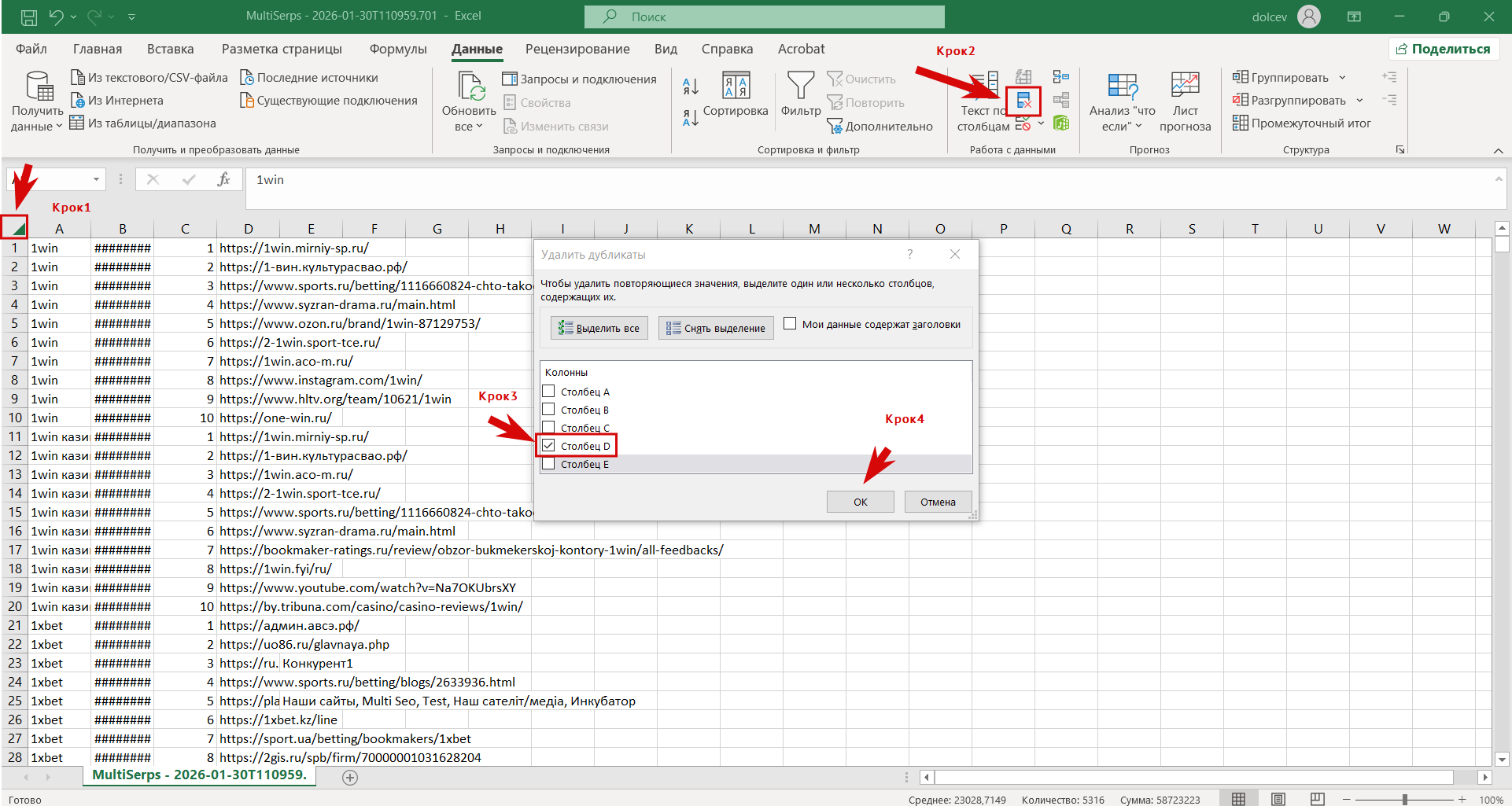Uncheck the Столбец D checkbox
This screenshot has width=1512, height=806.
coord(549,446)
